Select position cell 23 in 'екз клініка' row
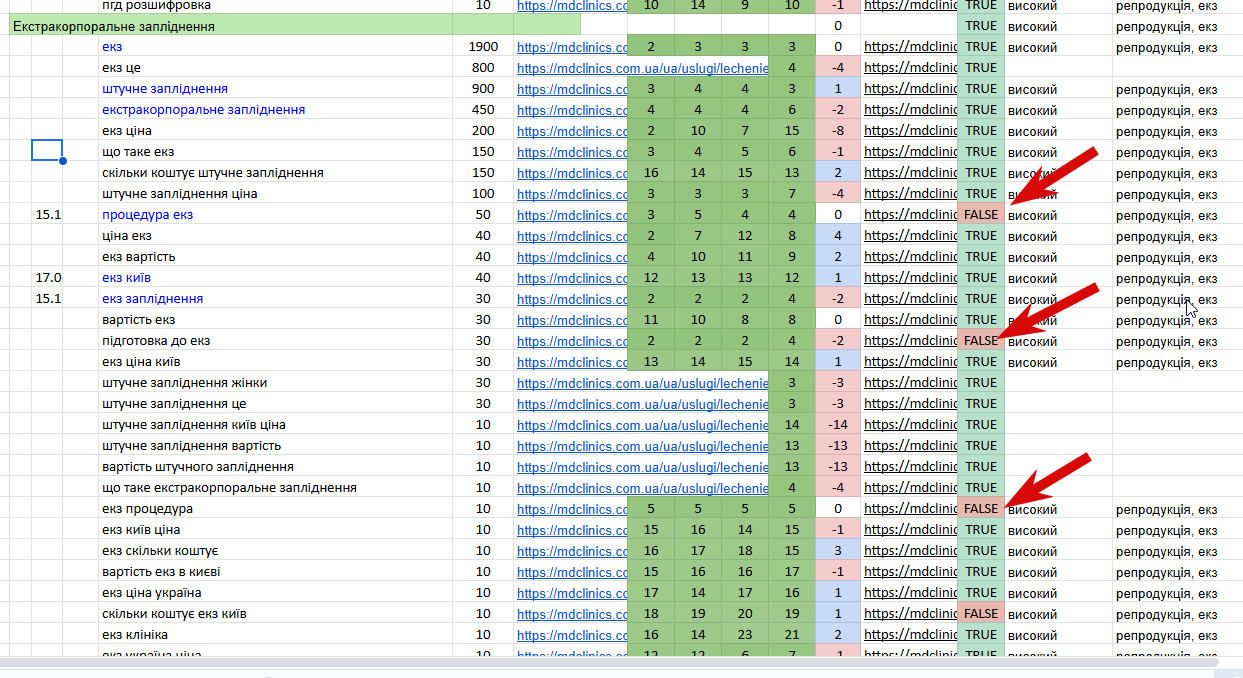 [745, 635]
